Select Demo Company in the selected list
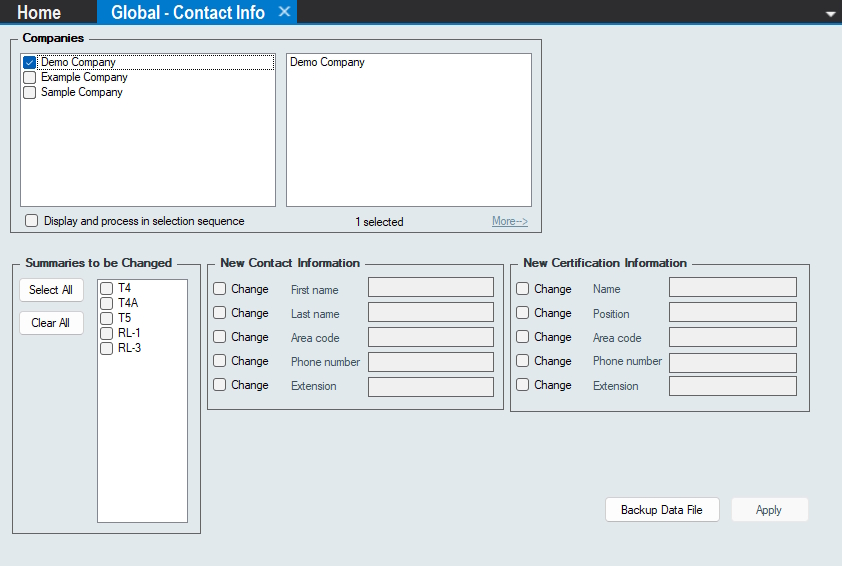Viewport: 842px width, 566px height. click(x=328, y=62)
